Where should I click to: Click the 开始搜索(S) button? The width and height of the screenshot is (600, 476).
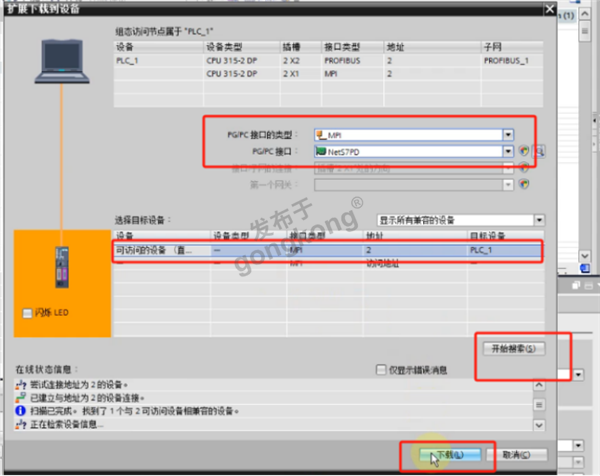514,349
